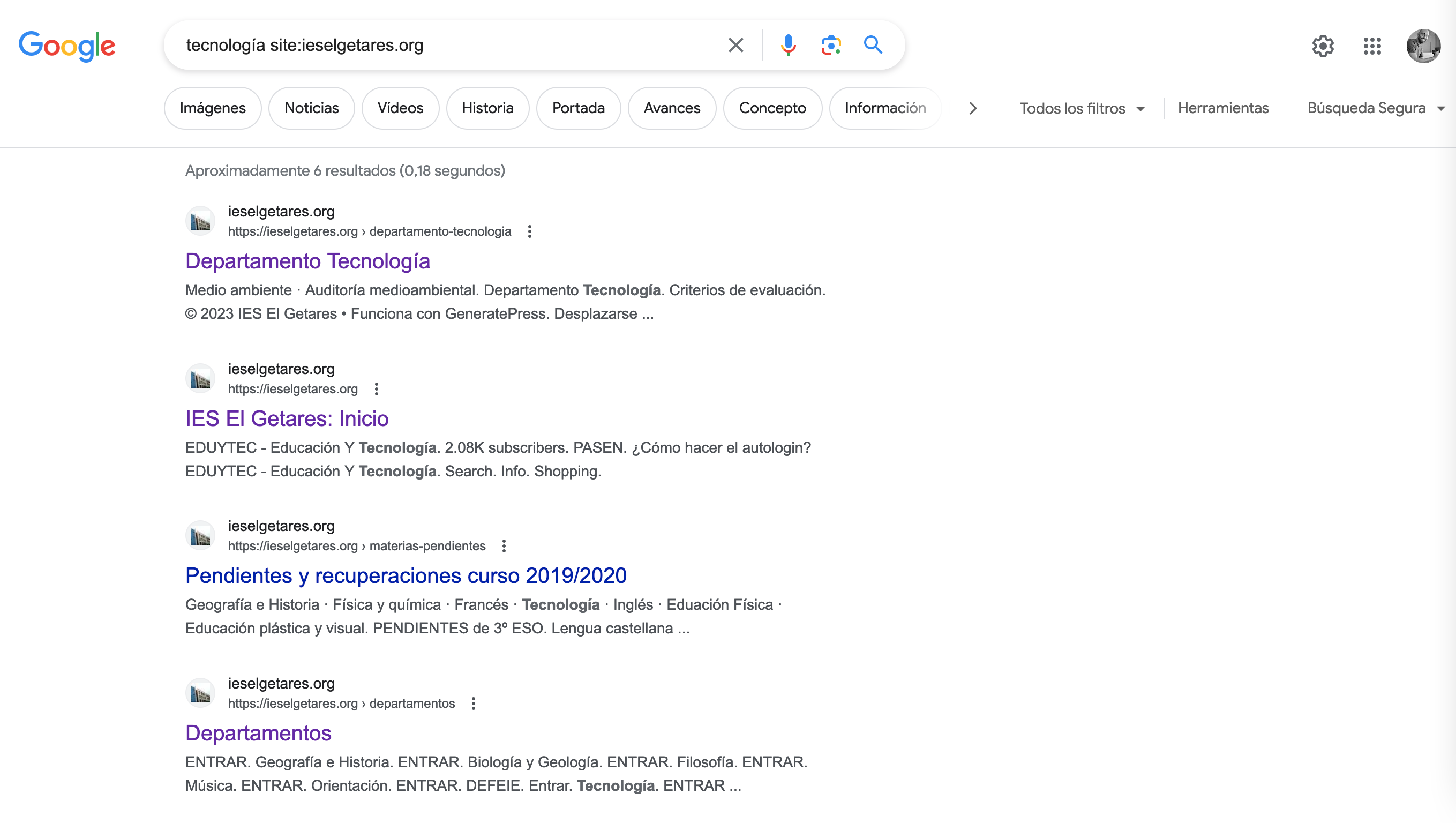Start voice search with microphone icon
The image size is (1456, 823).
[x=788, y=45]
